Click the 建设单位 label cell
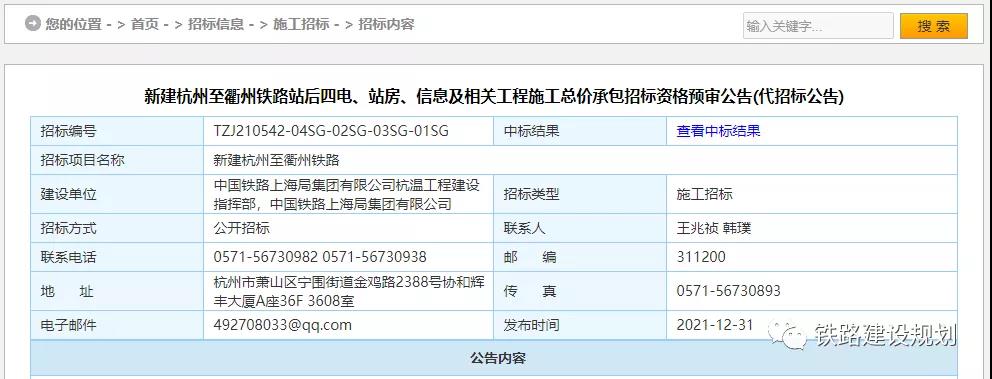The height and width of the screenshot is (379, 992). [x=117, y=194]
